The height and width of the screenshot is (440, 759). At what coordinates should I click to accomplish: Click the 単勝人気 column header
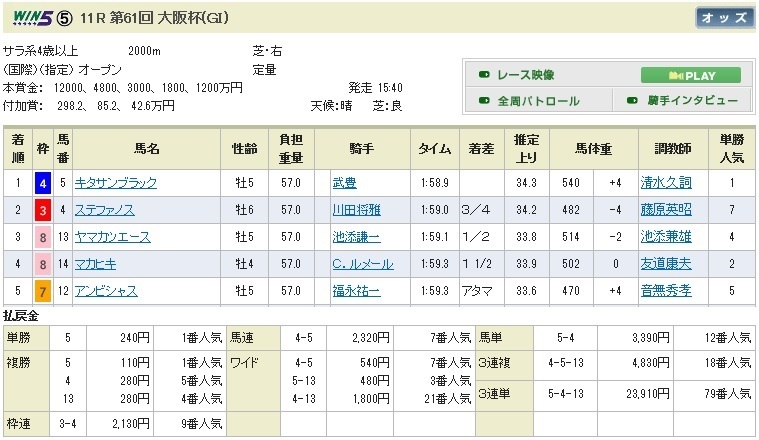731,149
